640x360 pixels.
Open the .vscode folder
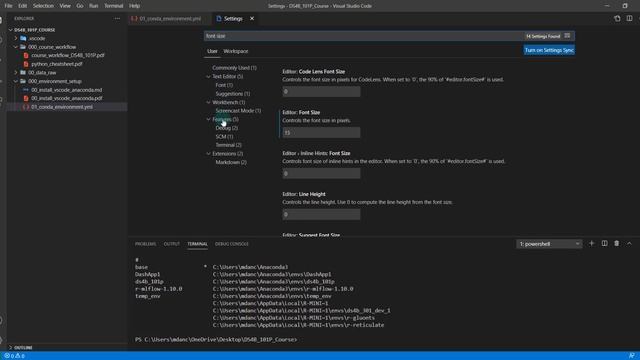(37, 38)
